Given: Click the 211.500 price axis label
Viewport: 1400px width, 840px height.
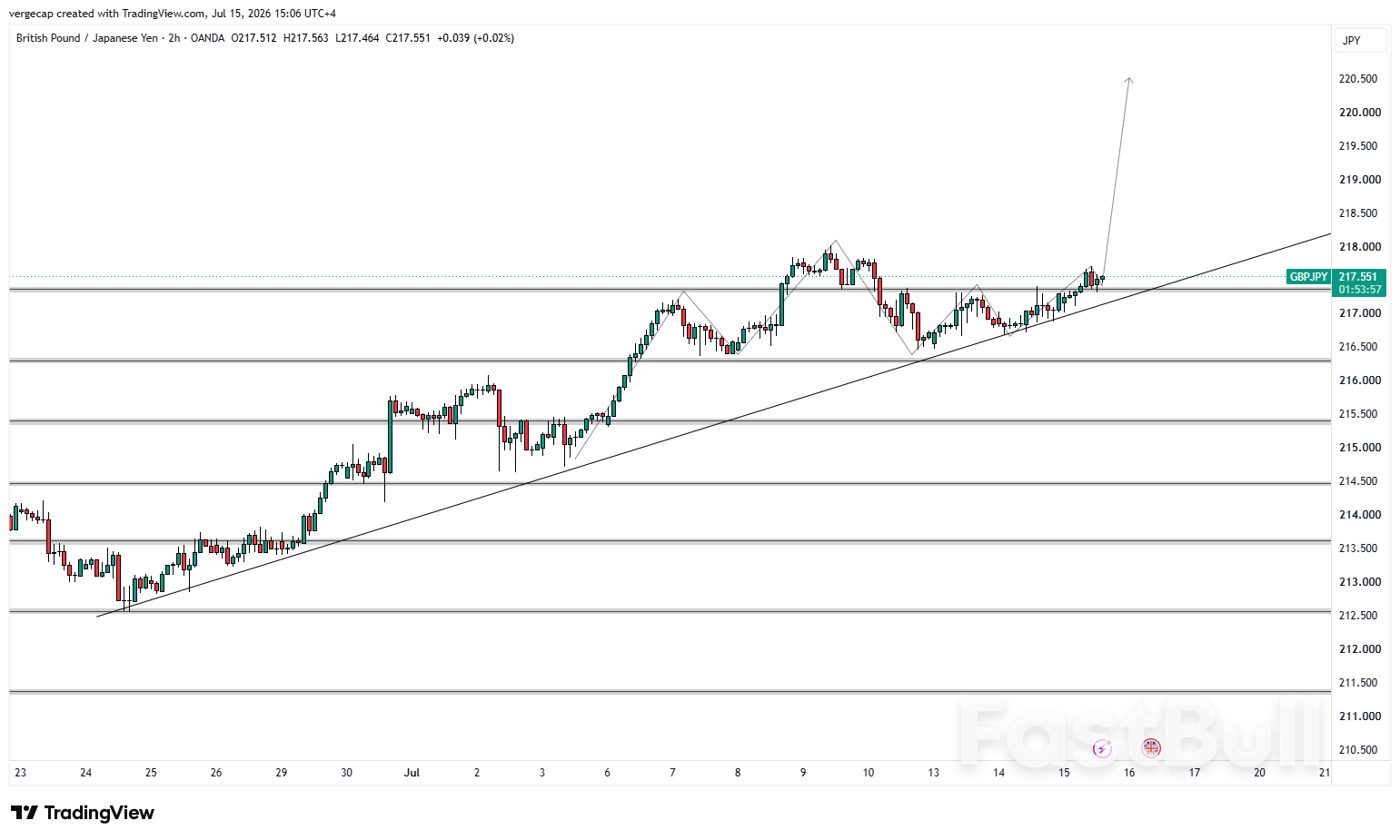Looking at the screenshot, I should coord(1358,683).
